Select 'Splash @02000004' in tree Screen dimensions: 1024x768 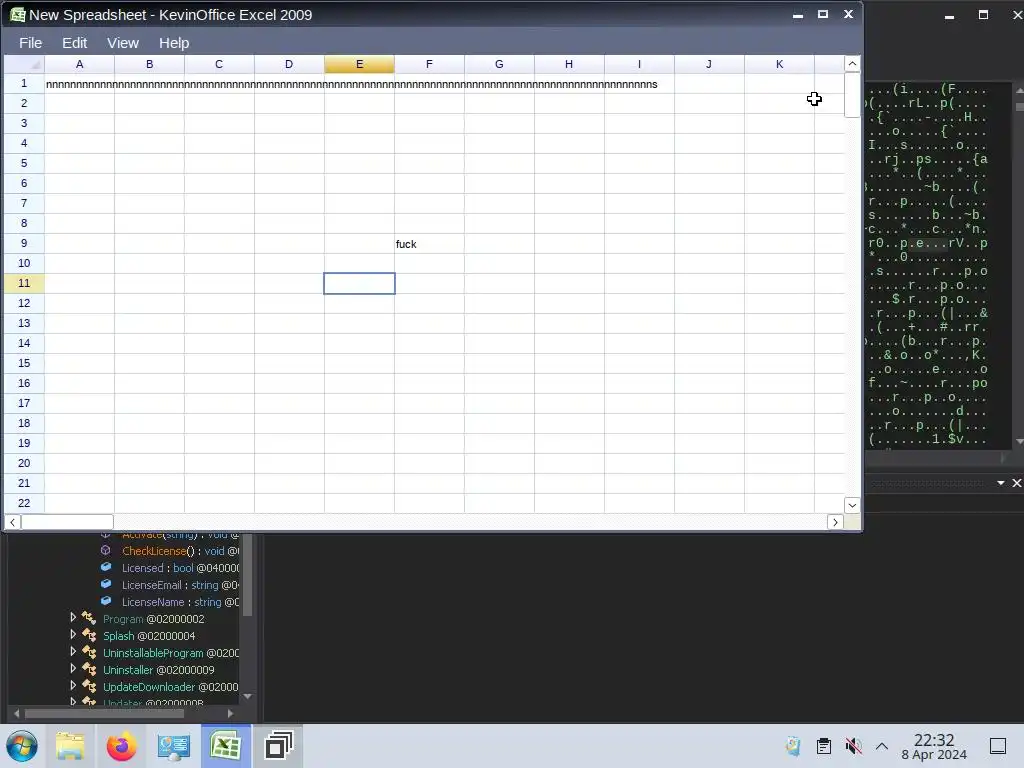(x=149, y=636)
